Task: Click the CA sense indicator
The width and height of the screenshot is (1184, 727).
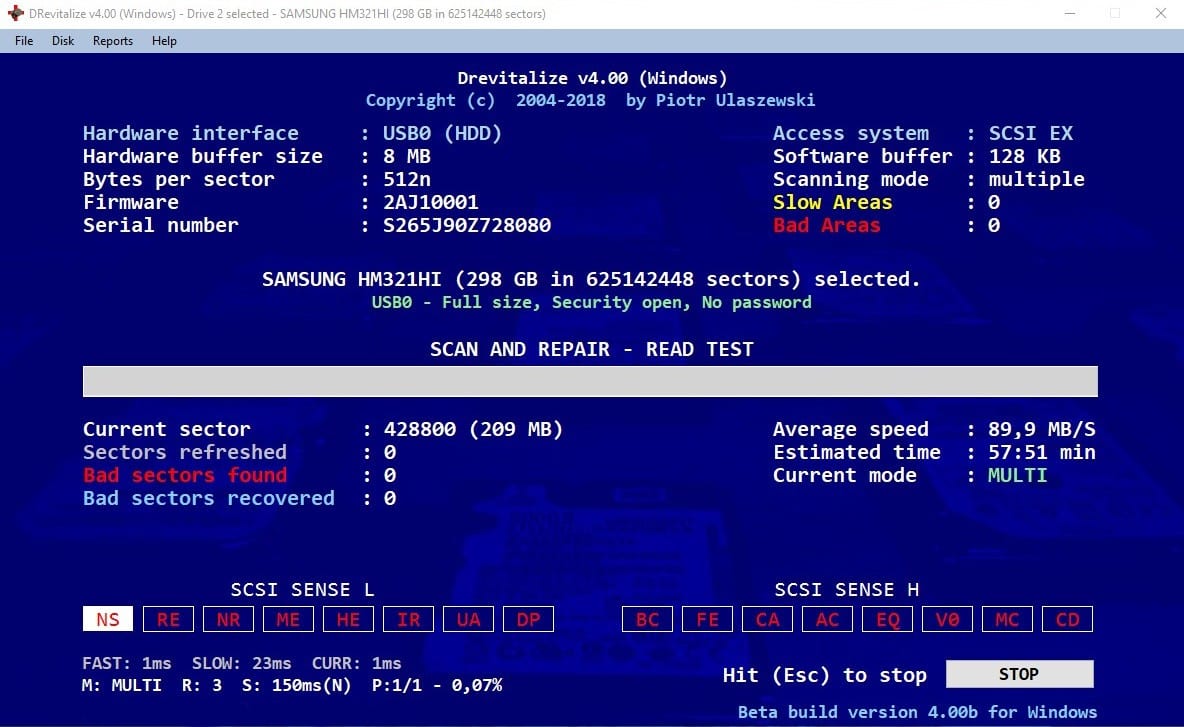Action: point(767,619)
